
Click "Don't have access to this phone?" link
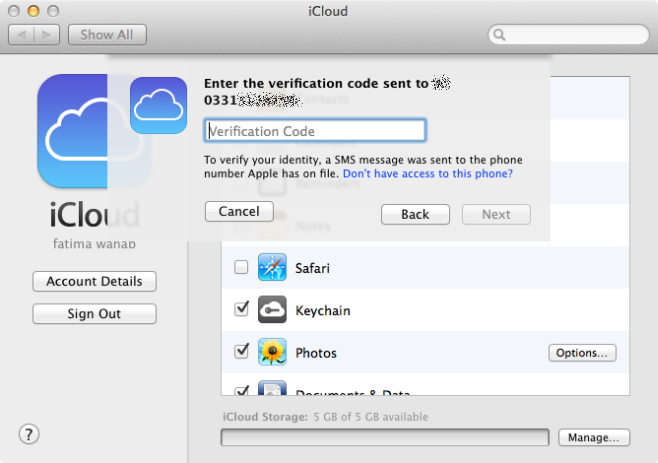pos(428,174)
